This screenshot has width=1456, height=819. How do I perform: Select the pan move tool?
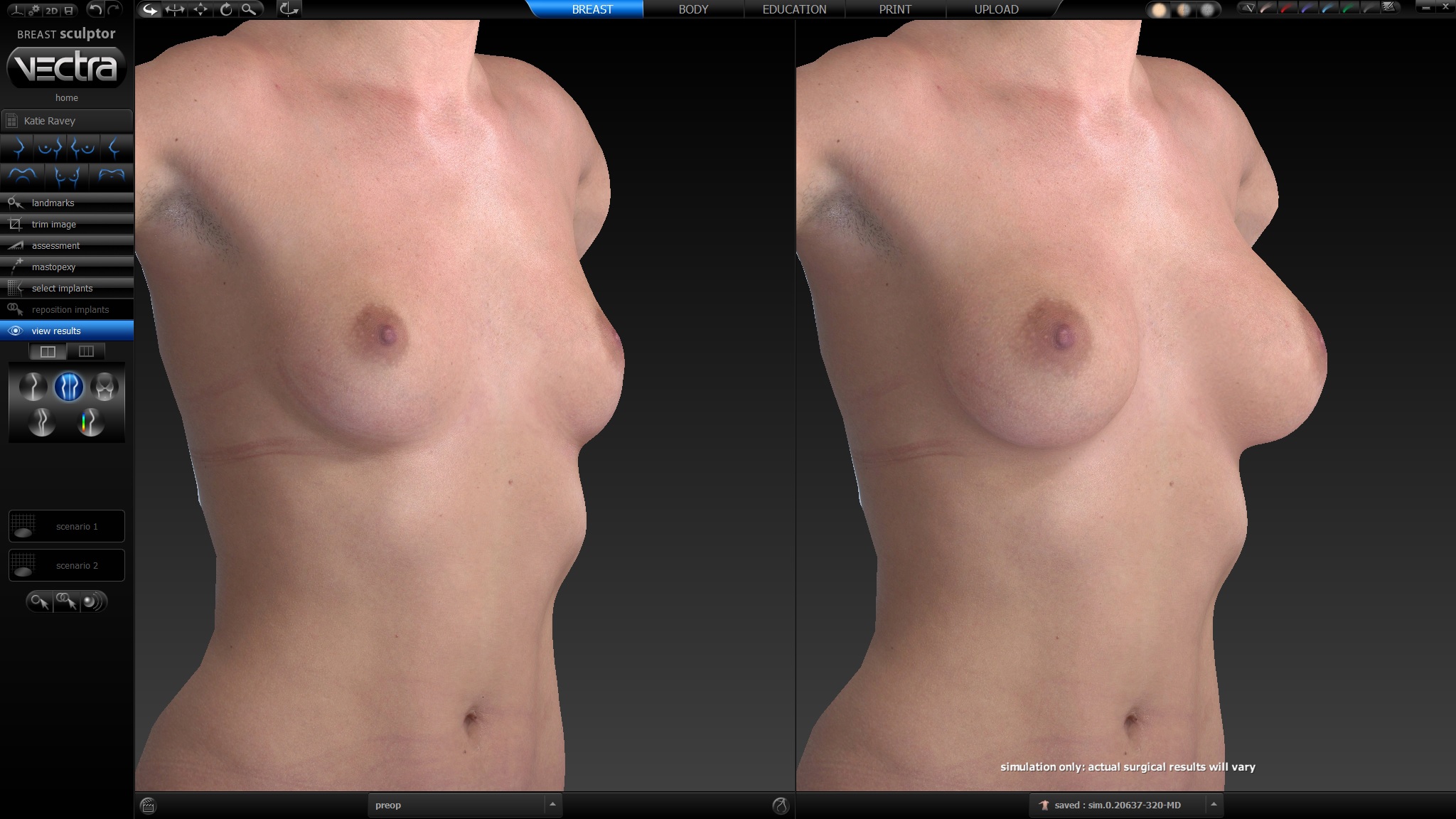[x=200, y=9]
